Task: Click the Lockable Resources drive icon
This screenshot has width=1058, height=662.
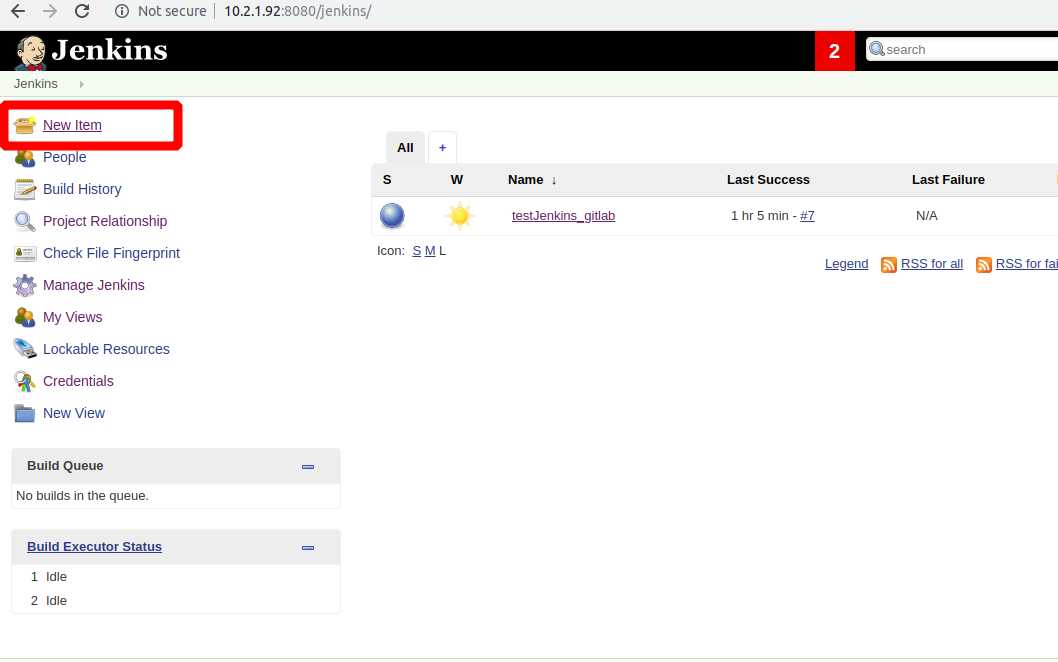Action: (x=25, y=349)
